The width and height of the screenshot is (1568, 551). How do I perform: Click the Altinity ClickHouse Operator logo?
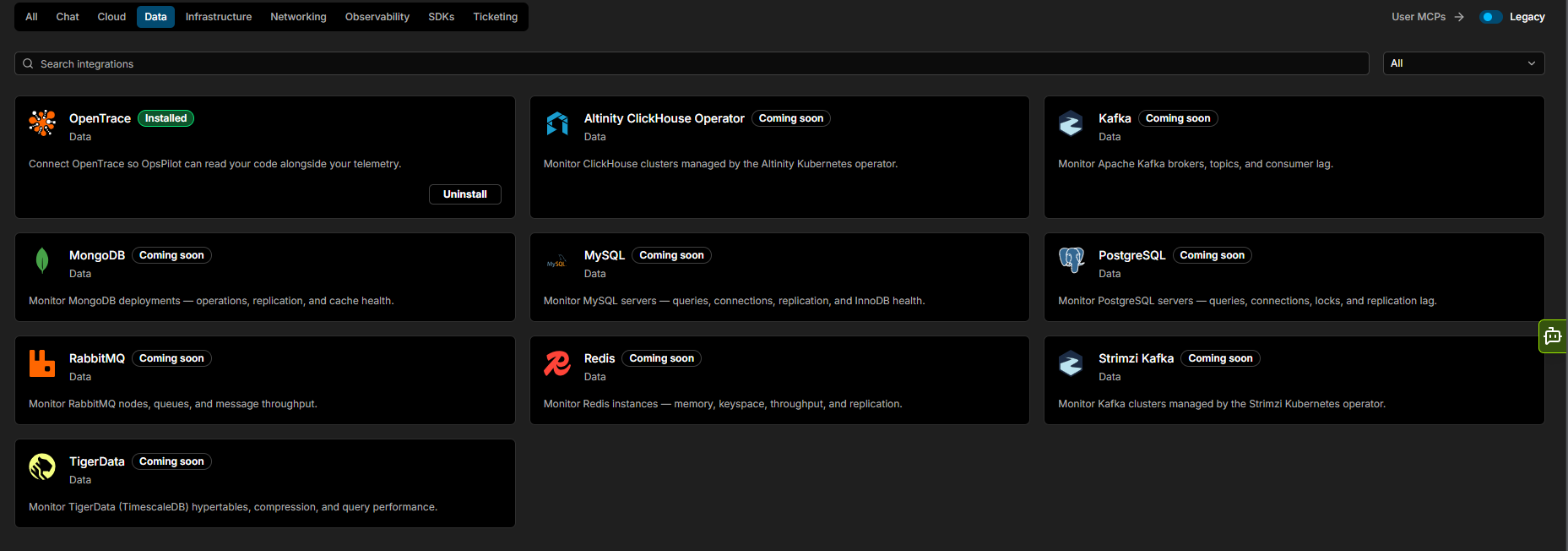[557, 123]
